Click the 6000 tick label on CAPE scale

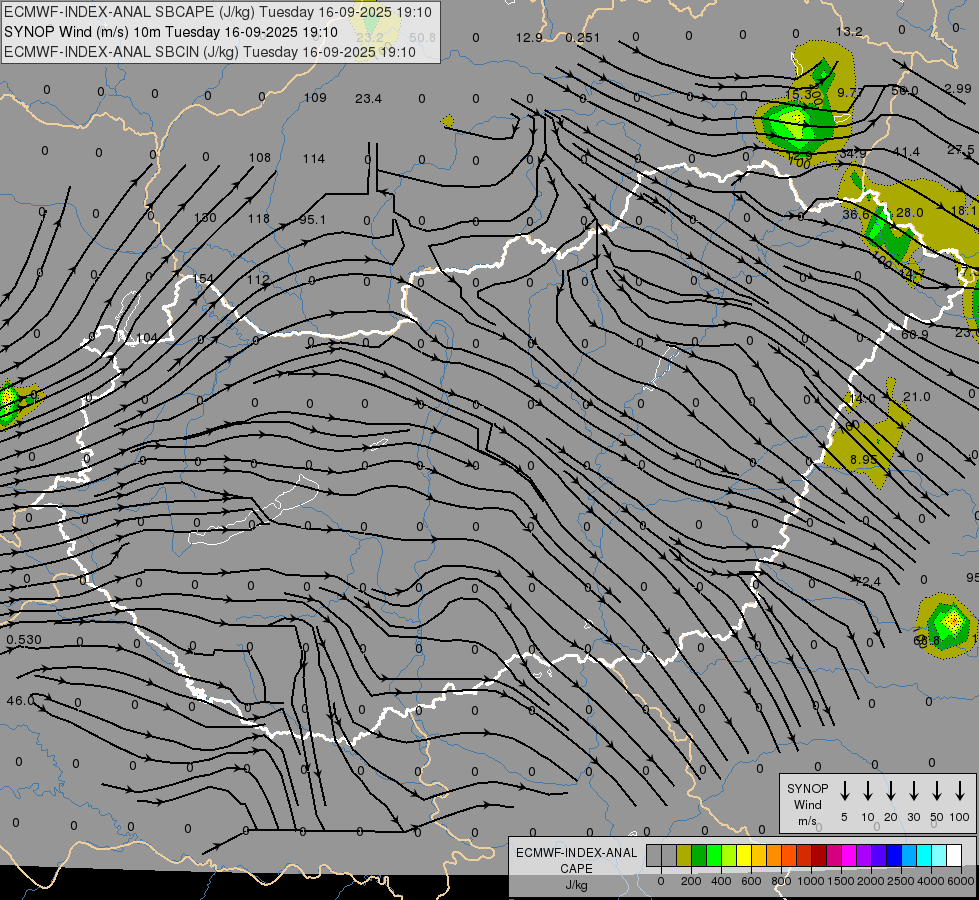[x=961, y=881]
